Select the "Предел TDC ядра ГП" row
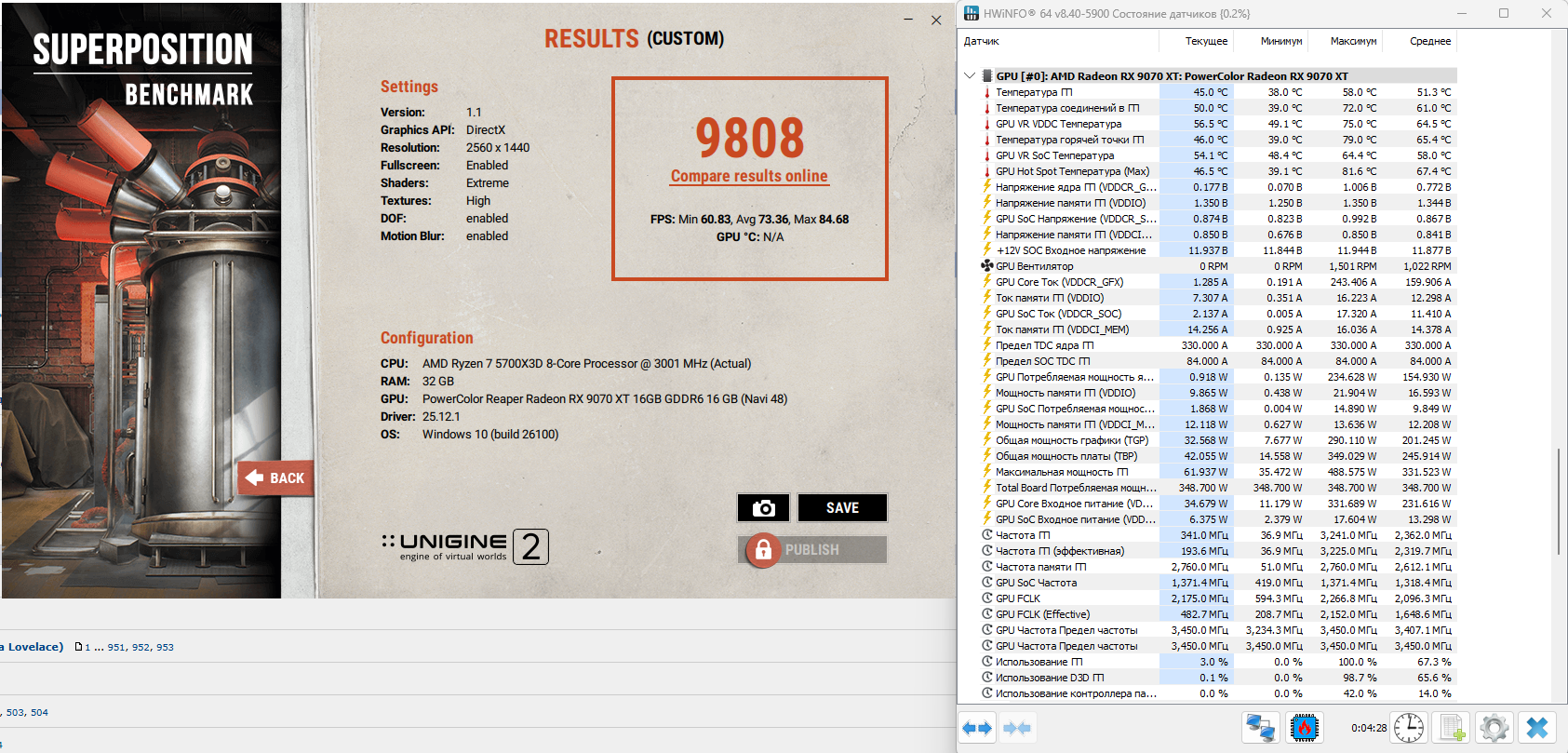Image resolution: width=1568 pixels, height=753 pixels. (1219, 345)
